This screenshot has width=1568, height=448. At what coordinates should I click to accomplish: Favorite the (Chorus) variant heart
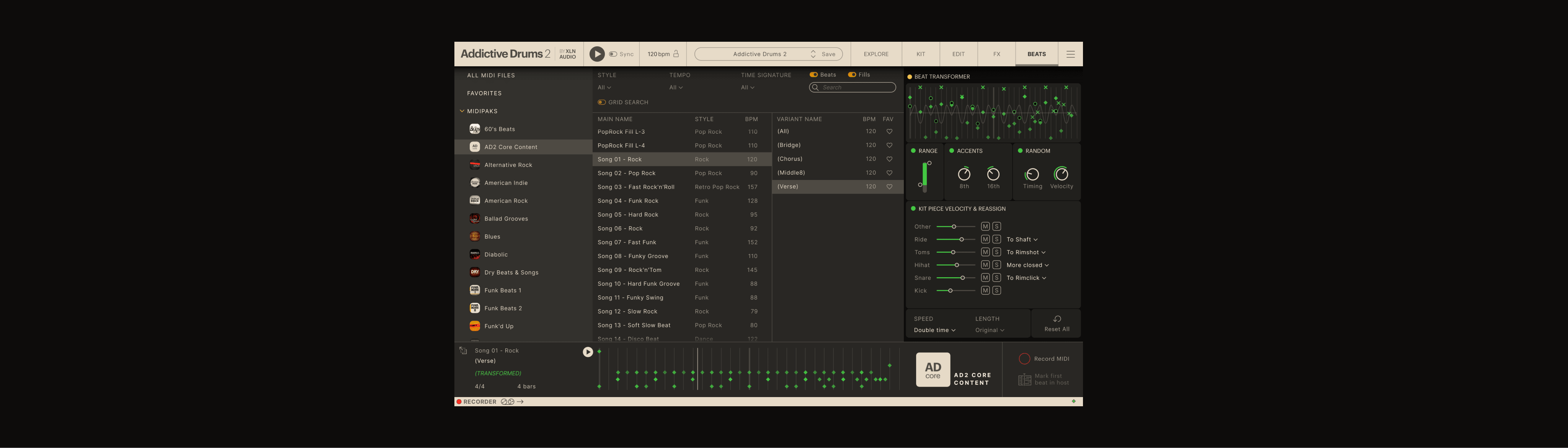tap(889, 159)
